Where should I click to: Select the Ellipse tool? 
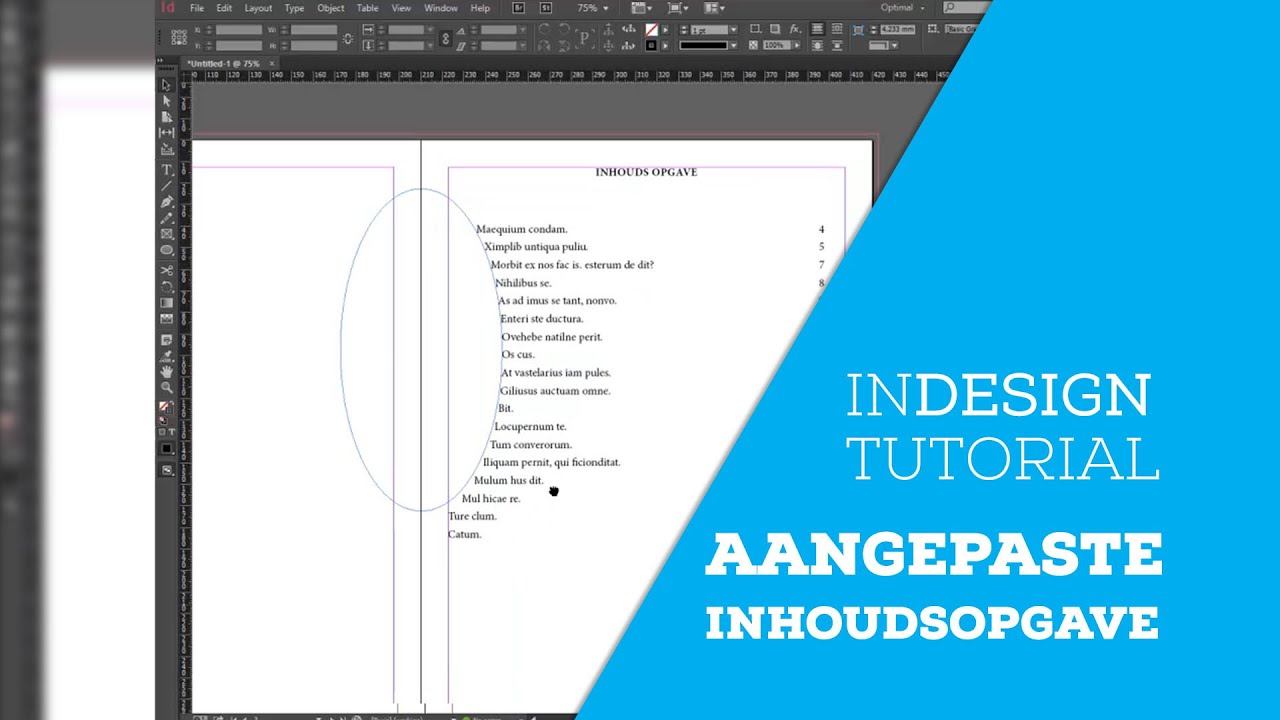[x=167, y=250]
